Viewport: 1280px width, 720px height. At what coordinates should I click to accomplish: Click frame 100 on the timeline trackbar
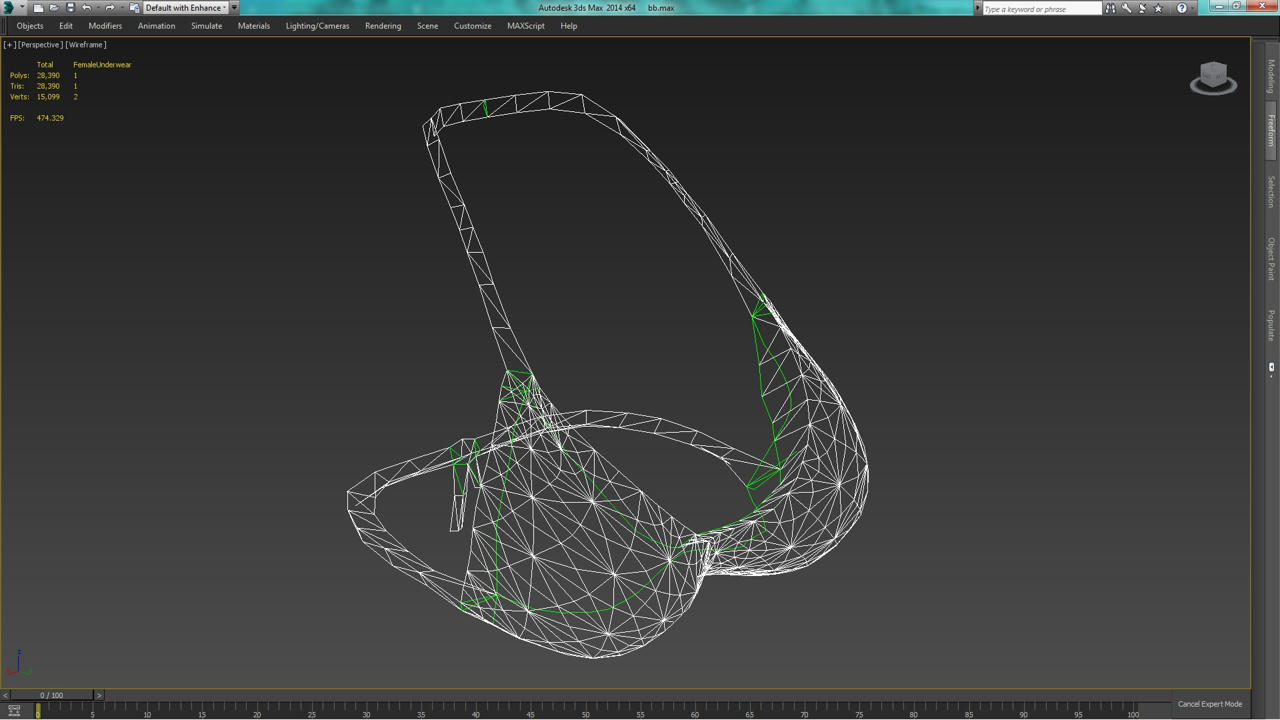tap(1132, 712)
